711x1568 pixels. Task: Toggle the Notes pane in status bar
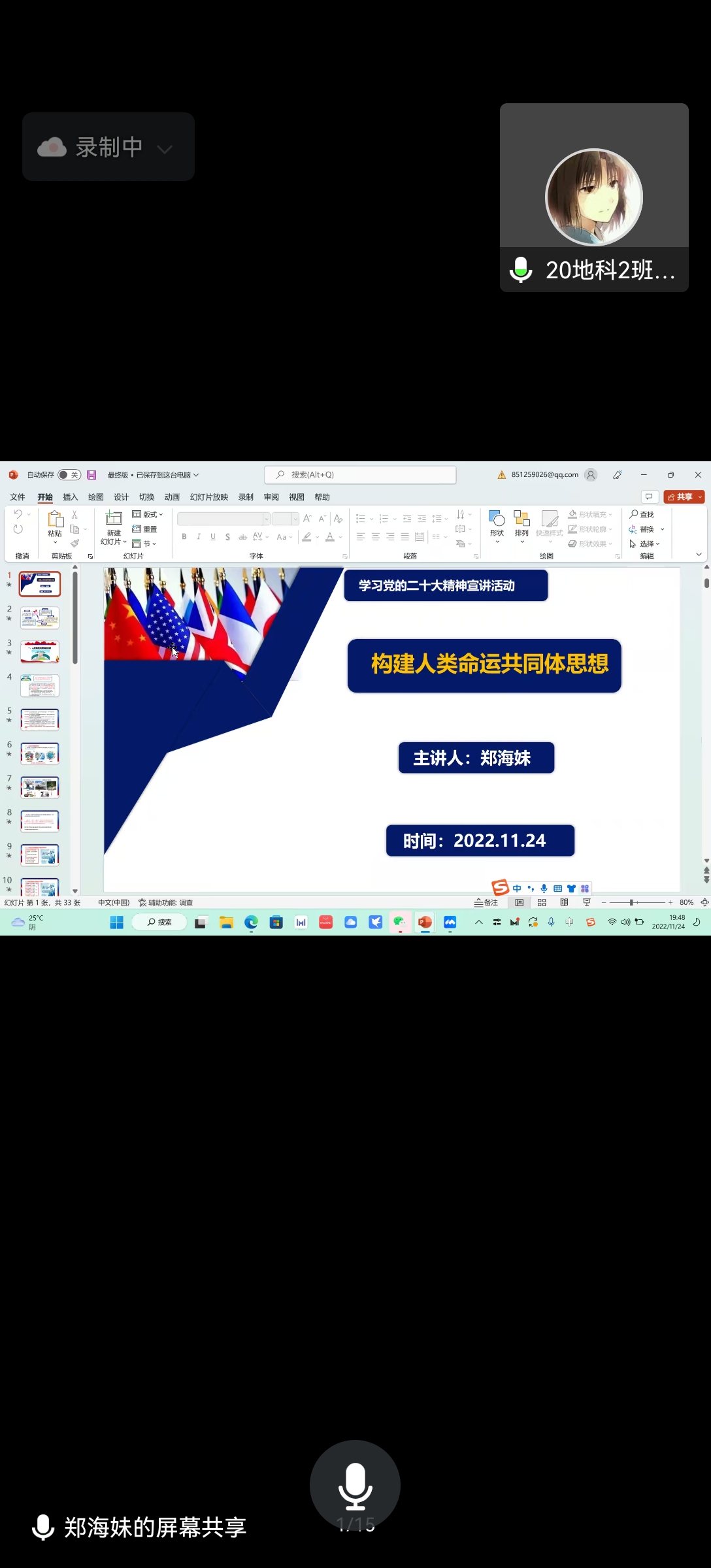486,902
